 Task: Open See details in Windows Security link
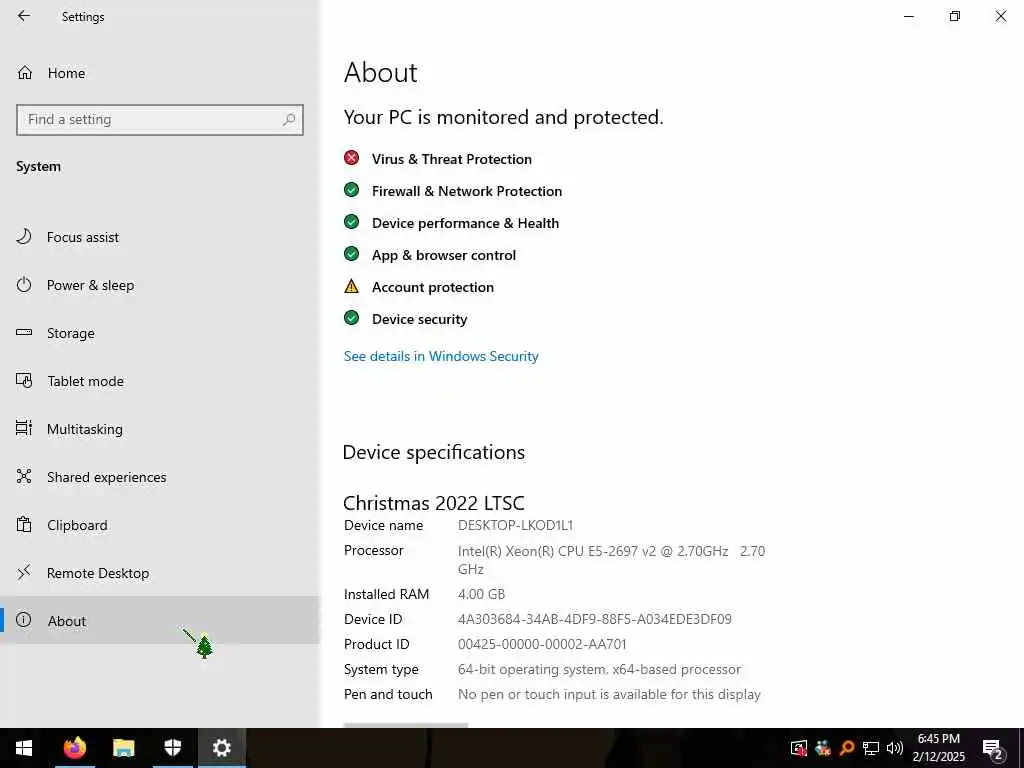pos(441,356)
